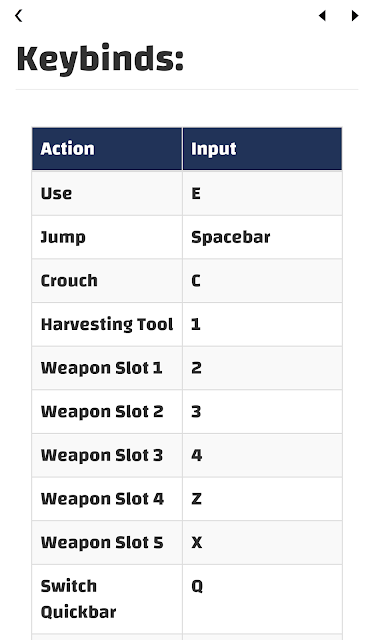Viewport: 374px width, 640px height.
Task: Go back with the left chevron icon
Action: click(x=18, y=16)
